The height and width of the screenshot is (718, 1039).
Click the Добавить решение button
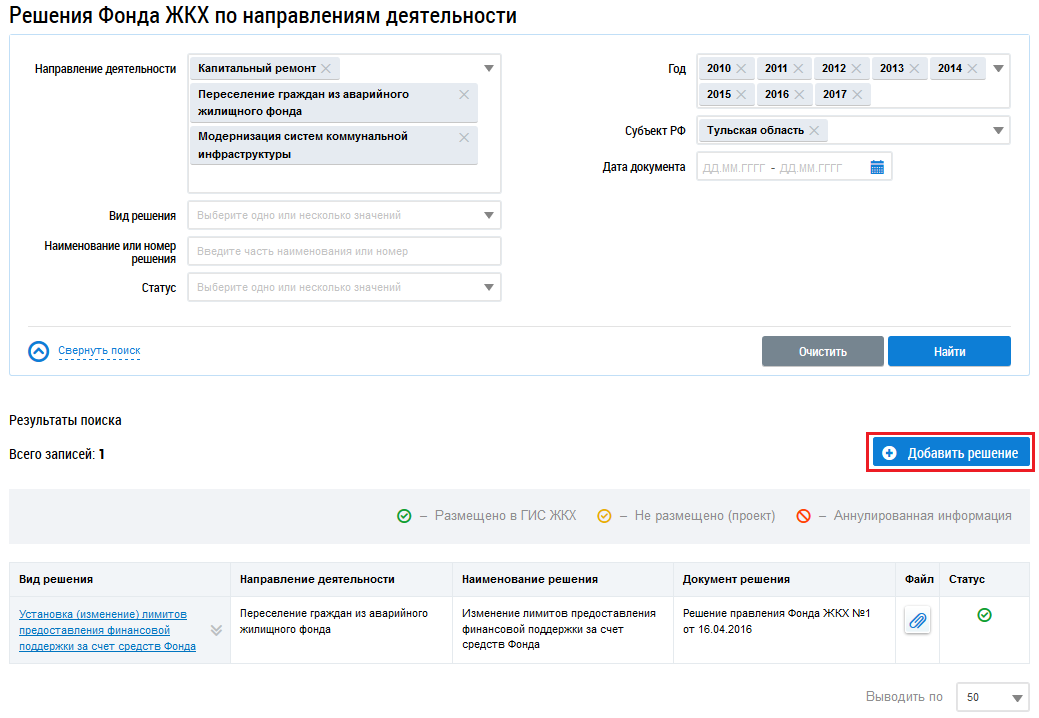click(950, 454)
